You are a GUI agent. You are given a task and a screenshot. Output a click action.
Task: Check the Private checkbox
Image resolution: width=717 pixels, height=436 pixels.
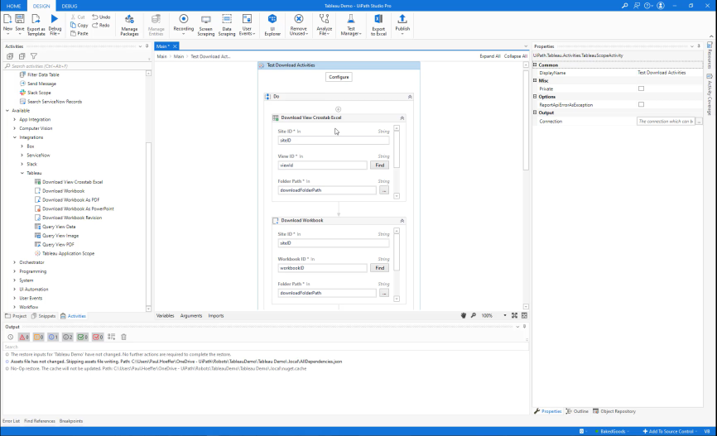pos(641,89)
